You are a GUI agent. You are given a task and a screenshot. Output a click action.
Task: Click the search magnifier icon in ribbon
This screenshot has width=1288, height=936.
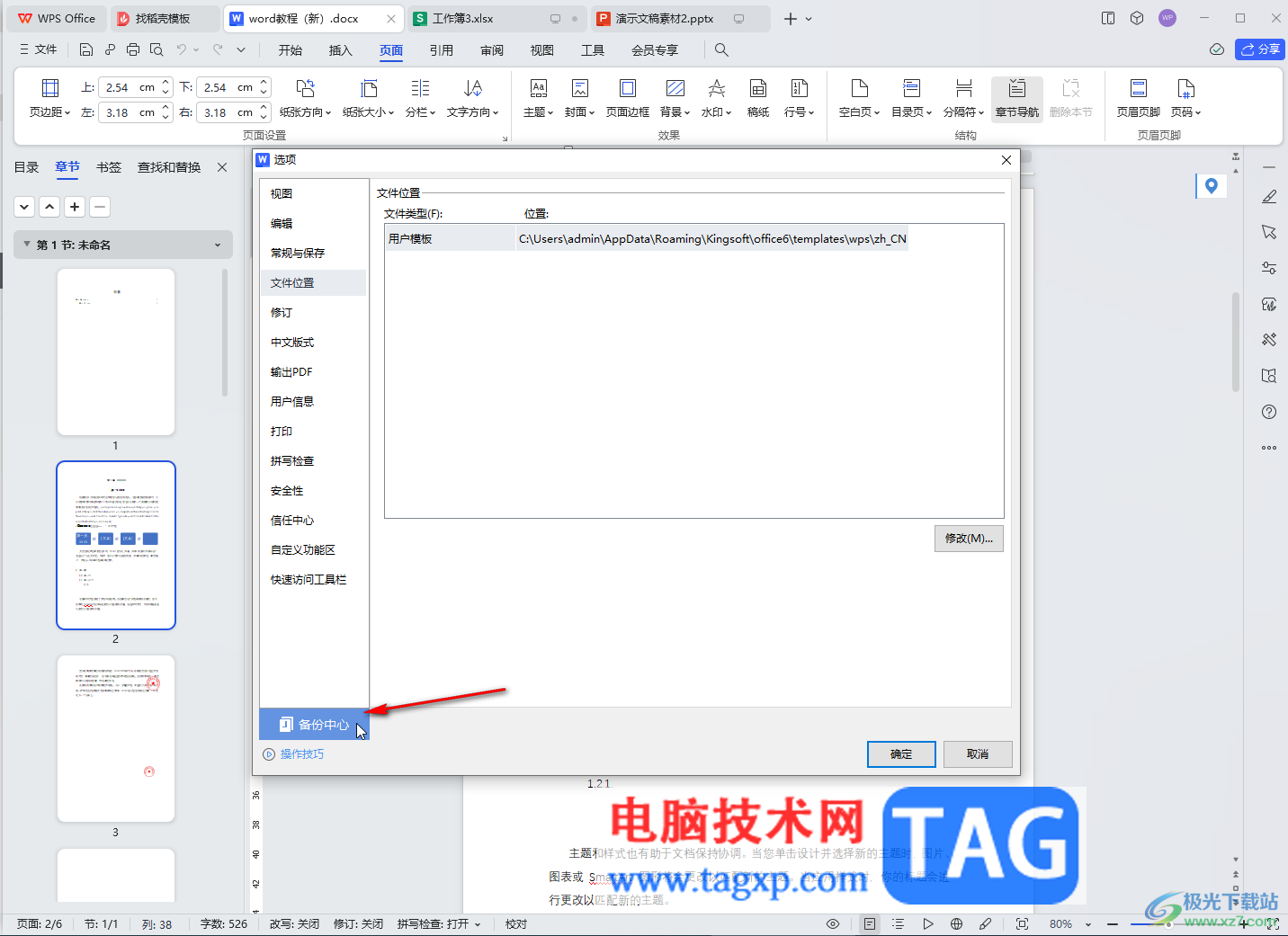coord(721,50)
